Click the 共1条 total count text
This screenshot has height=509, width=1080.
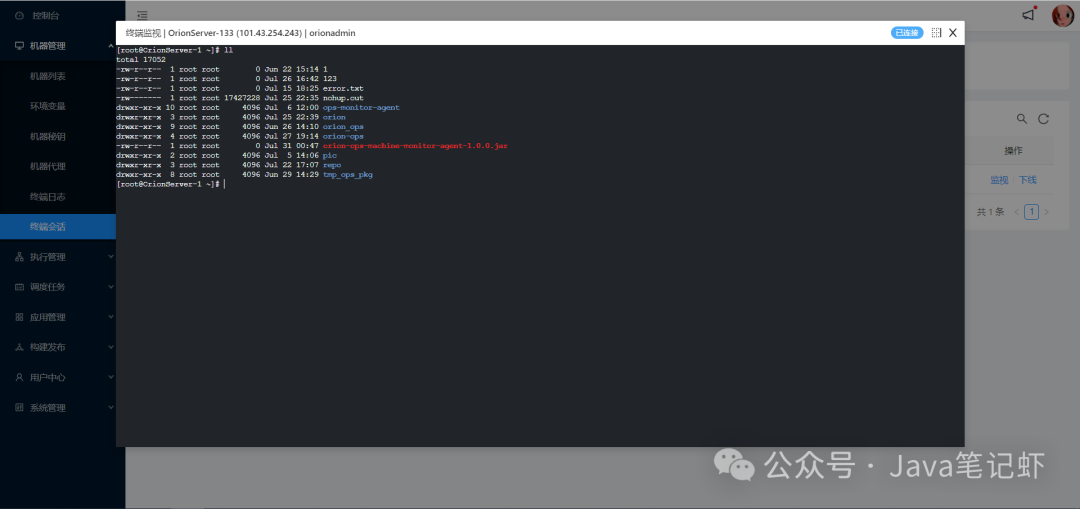click(990, 212)
